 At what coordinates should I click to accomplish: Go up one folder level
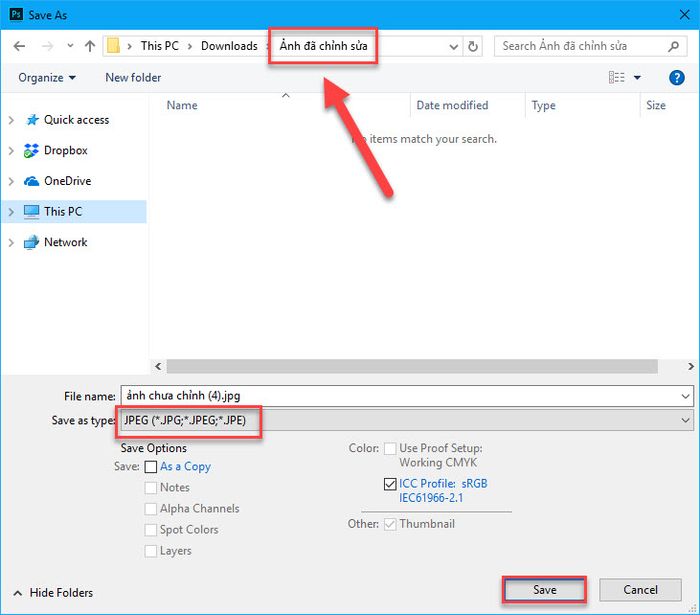pos(90,46)
